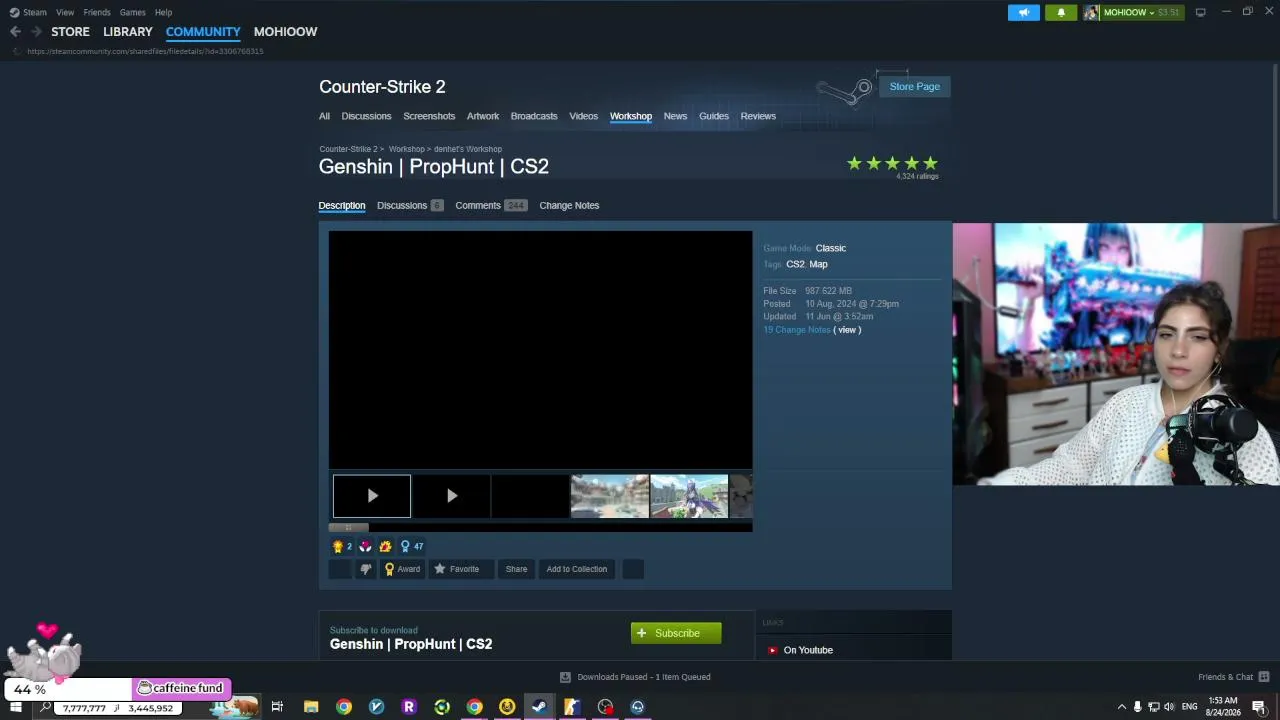
Task: Open the COMMUNITY section
Action: pos(203,32)
